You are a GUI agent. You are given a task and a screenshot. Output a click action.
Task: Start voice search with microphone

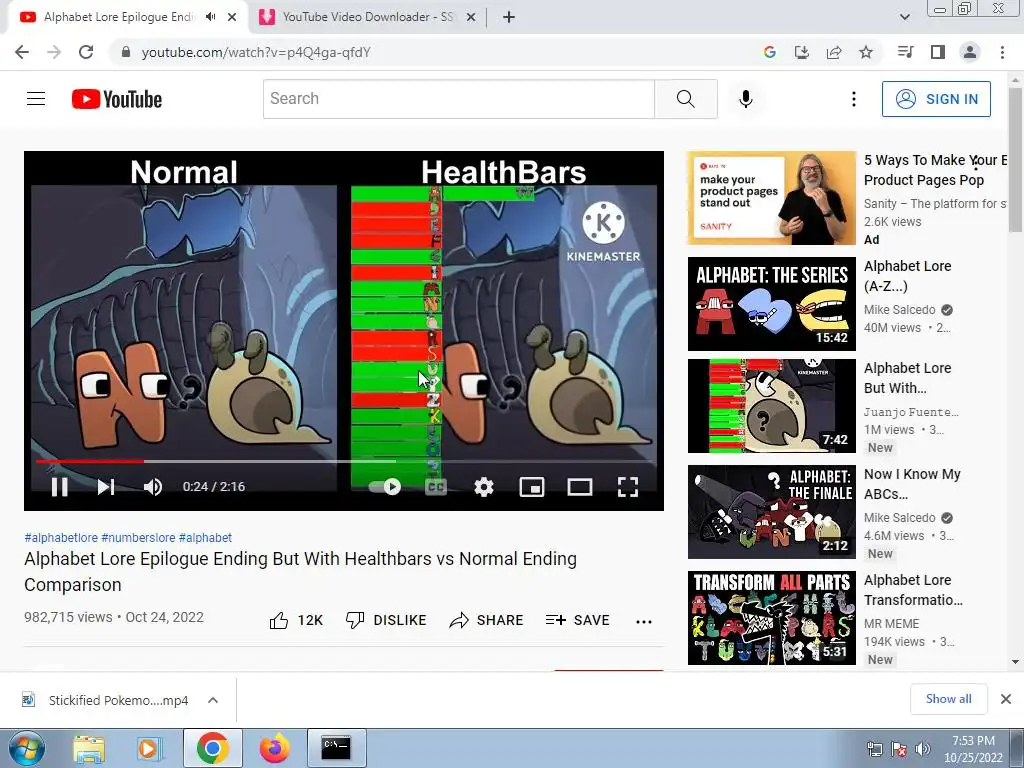[x=746, y=99]
